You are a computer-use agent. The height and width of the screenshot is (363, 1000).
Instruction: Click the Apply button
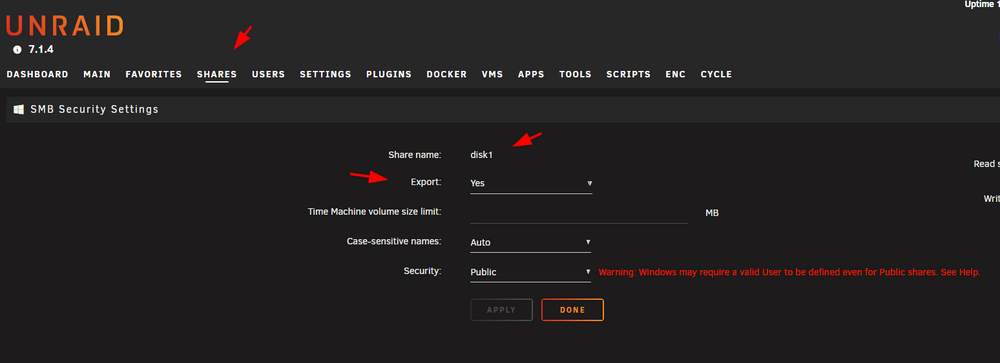tap(501, 310)
